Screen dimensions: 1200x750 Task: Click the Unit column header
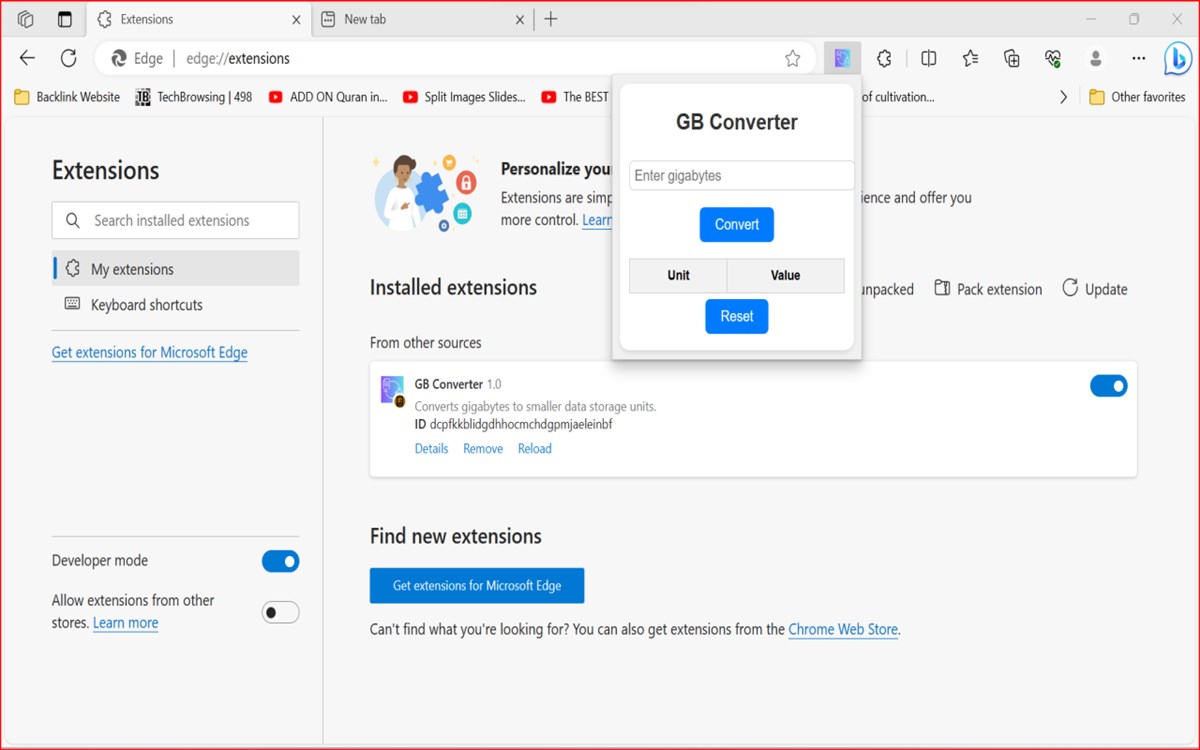point(678,275)
